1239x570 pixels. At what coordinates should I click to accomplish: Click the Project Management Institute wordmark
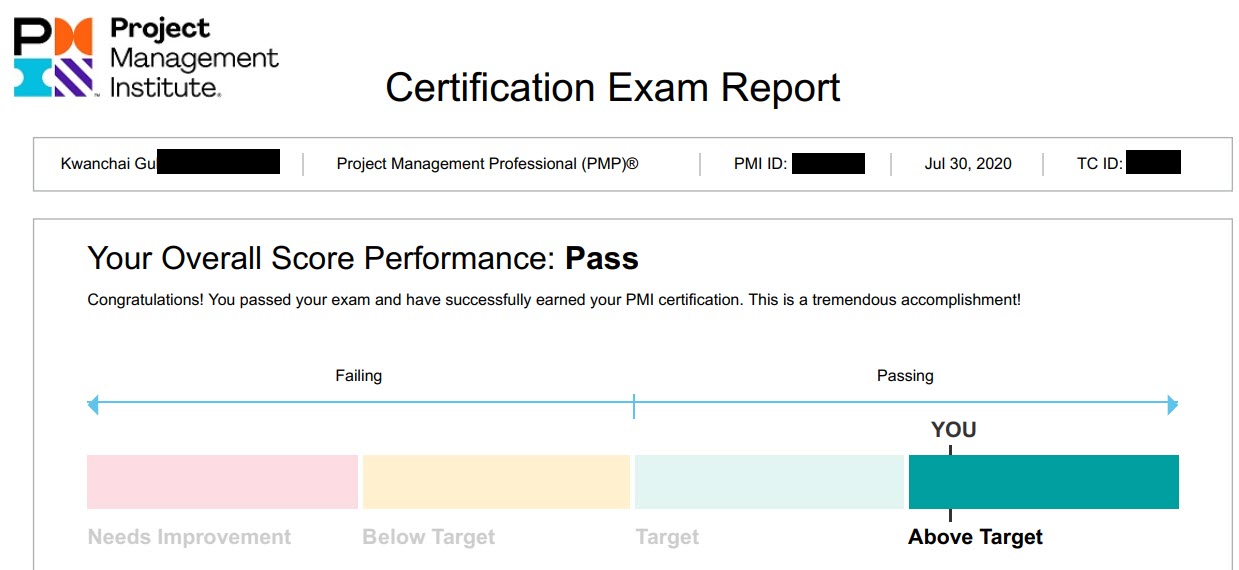click(x=194, y=58)
